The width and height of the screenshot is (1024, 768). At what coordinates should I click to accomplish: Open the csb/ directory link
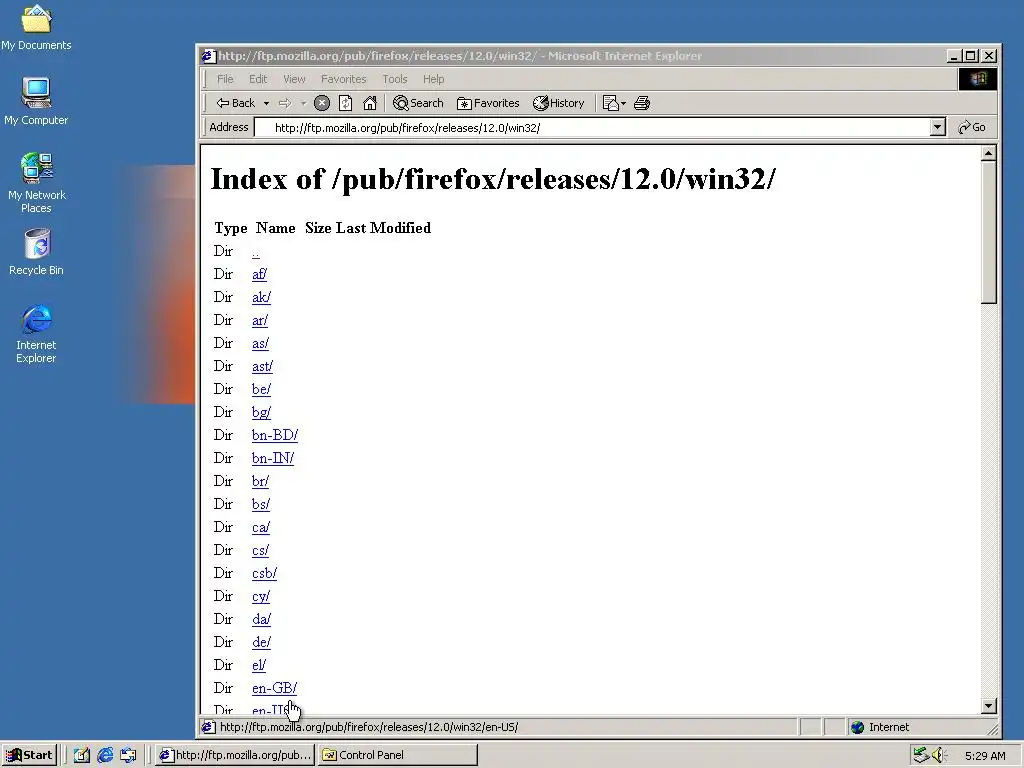click(264, 573)
